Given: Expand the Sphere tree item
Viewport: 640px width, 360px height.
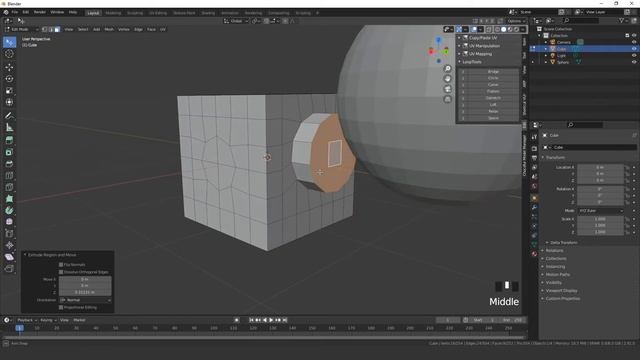Looking at the screenshot, I should point(546,62).
